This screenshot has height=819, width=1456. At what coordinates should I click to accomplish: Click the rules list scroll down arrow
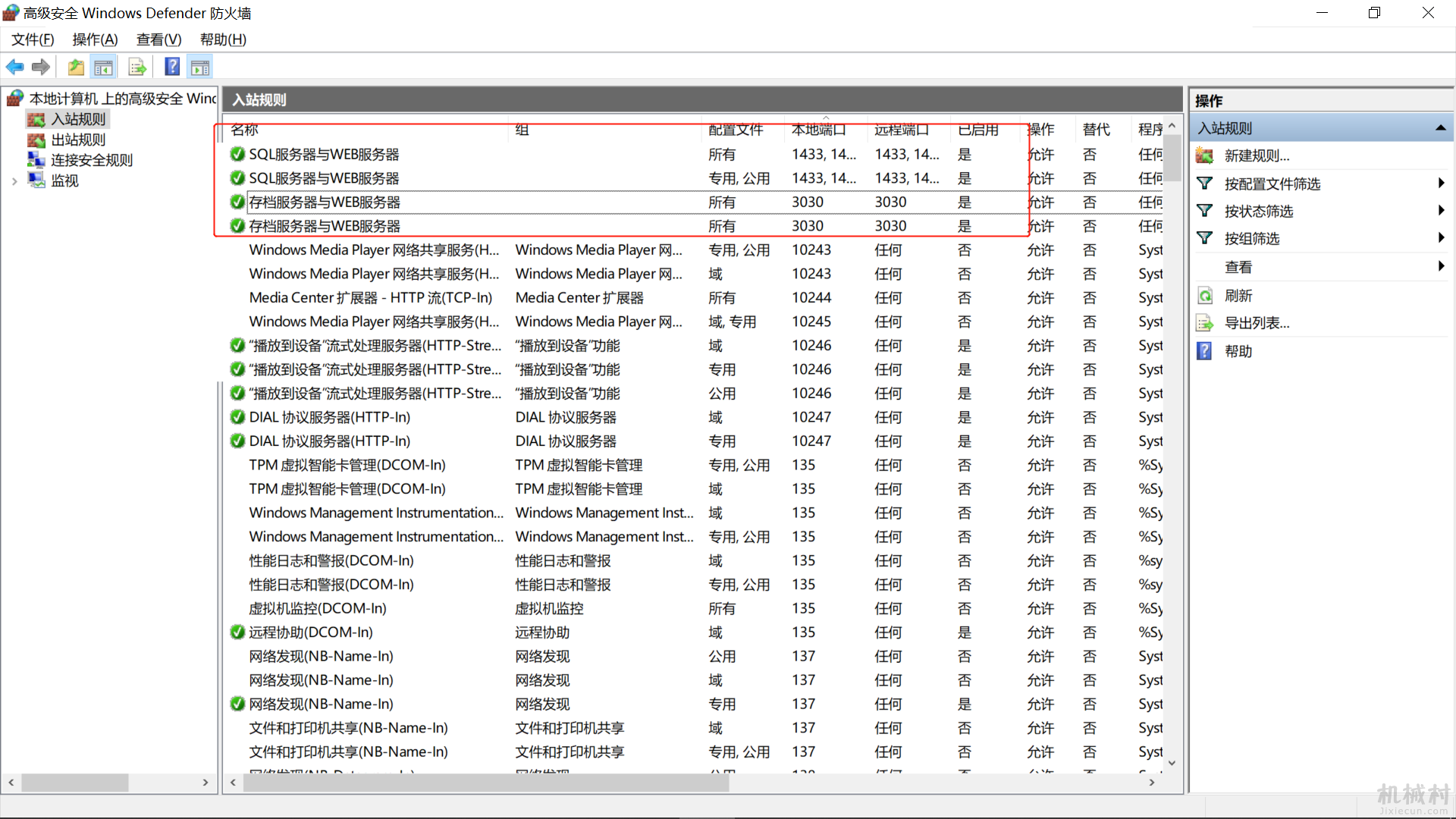[x=1172, y=763]
